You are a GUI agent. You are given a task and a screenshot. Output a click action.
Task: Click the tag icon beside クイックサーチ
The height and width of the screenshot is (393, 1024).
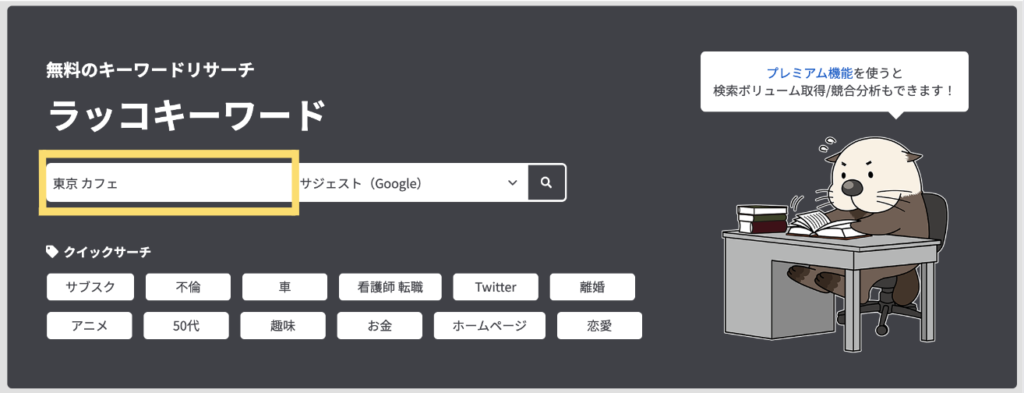pyautogui.click(x=52, y=251)
